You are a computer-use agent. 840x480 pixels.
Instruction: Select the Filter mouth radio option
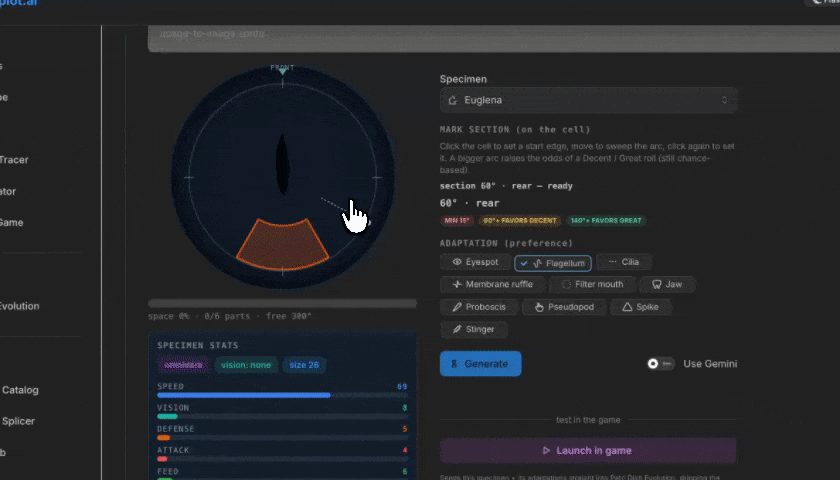coord(593,284)
